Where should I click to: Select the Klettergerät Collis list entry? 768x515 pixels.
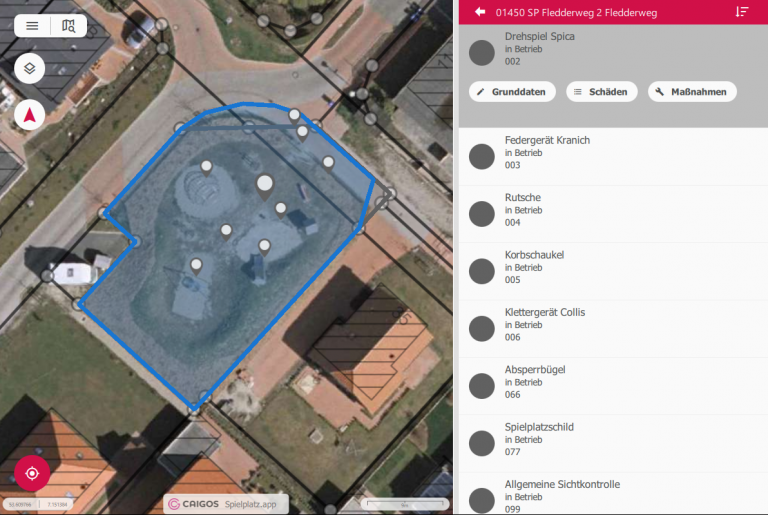(613, 328)
